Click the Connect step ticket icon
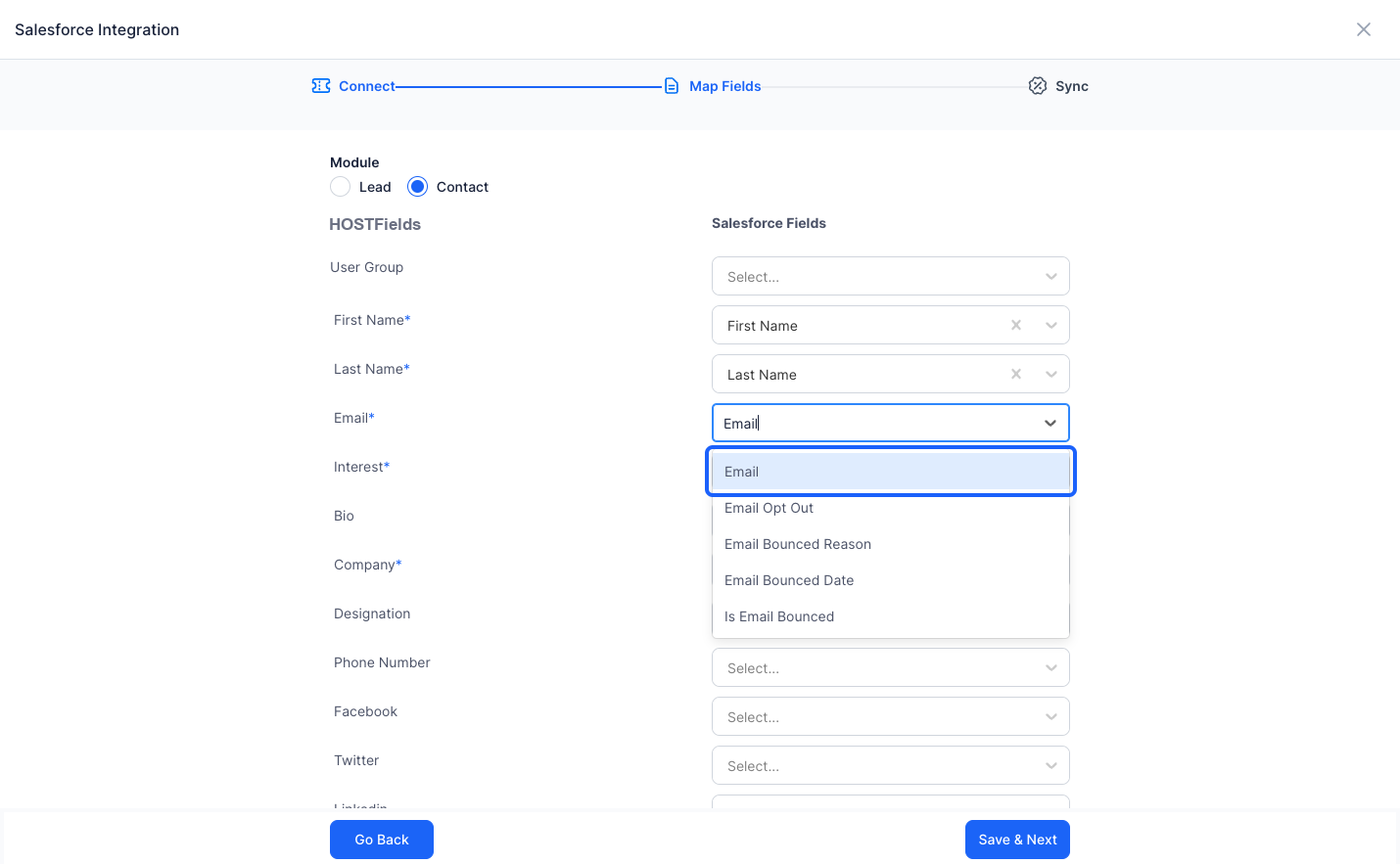The image size is (1400, 864). pyautogui.click(x=321, y=86)
